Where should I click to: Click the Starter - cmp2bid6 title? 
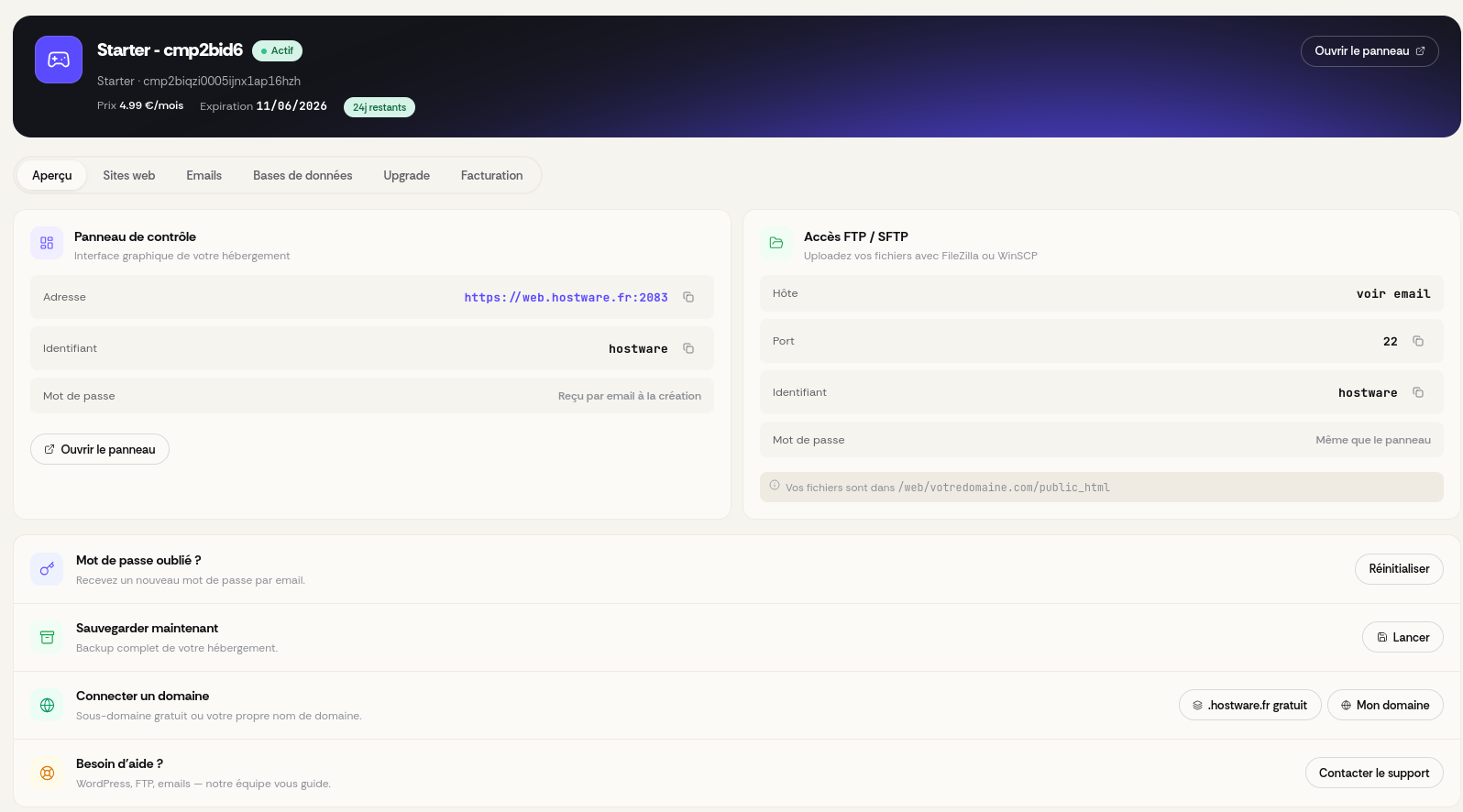pyautogui.click(x=170, y=50)
